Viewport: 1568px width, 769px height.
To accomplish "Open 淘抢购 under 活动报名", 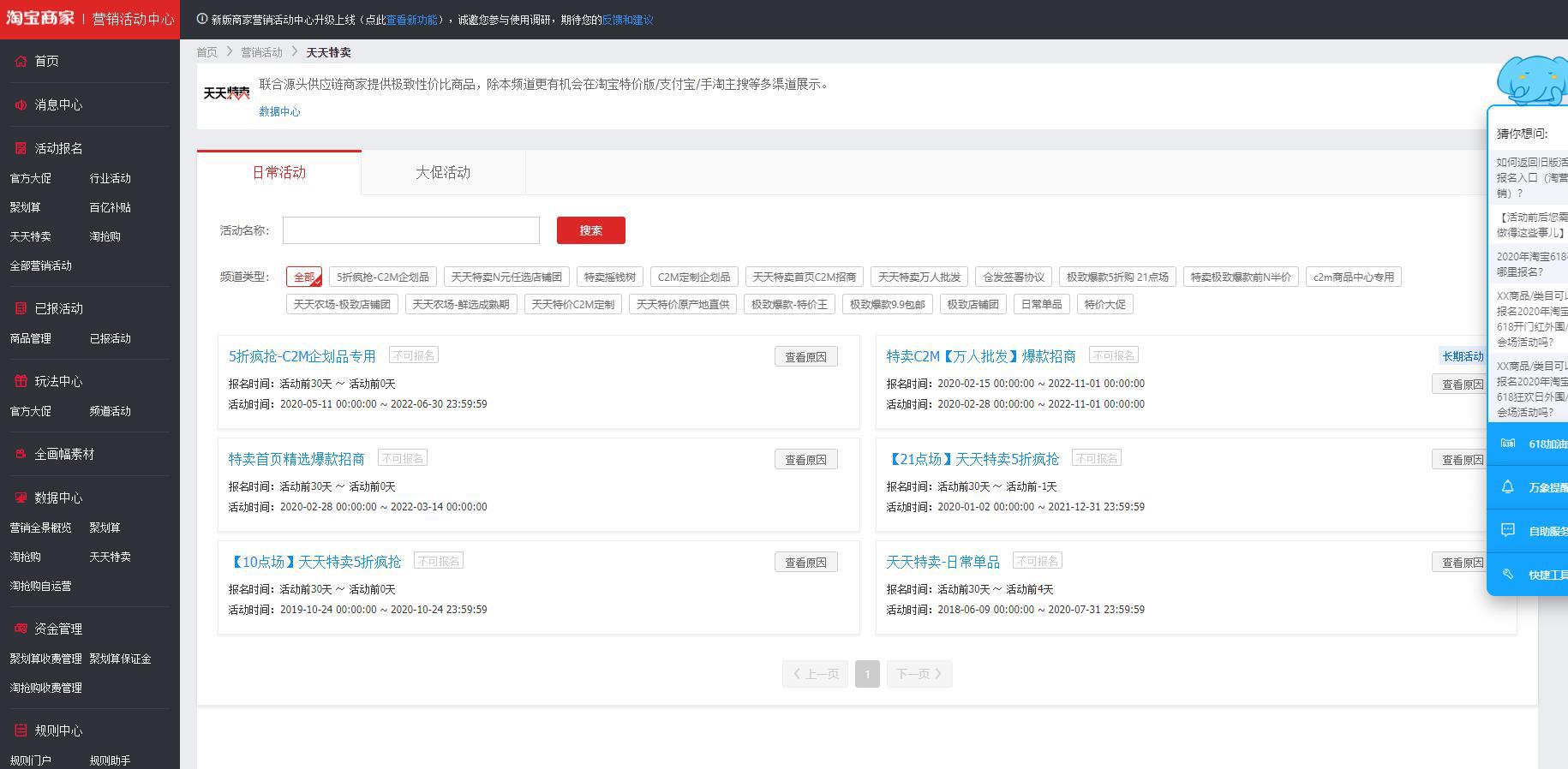I will coord(105,236).
